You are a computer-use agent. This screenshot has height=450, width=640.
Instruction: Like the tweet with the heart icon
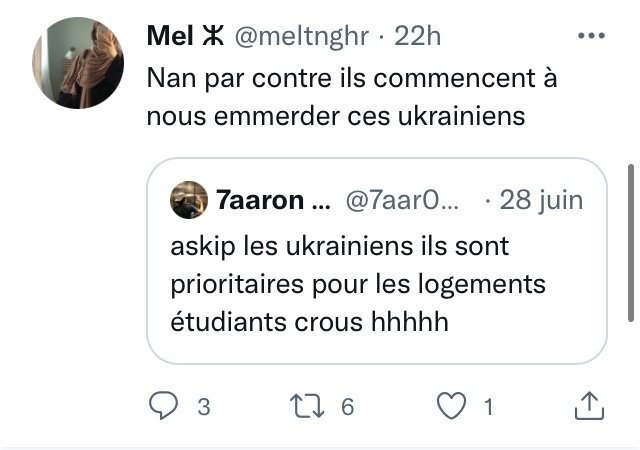pyautogui.click(x=451, y=405)
